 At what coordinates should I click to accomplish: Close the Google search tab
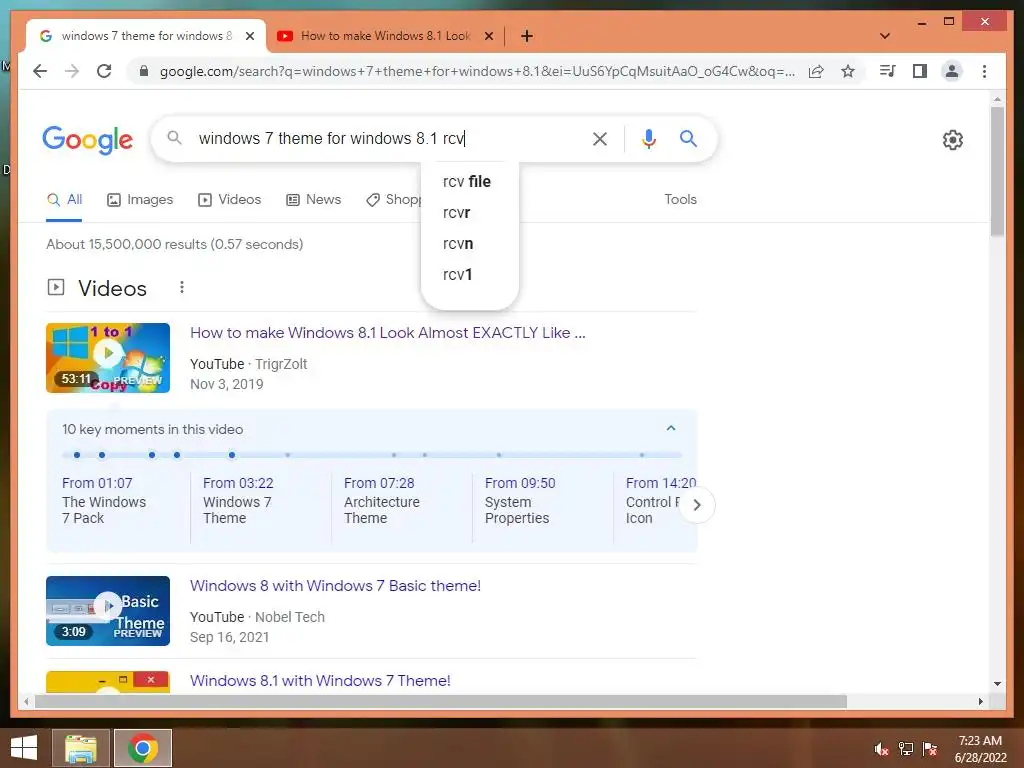(249, 36)
